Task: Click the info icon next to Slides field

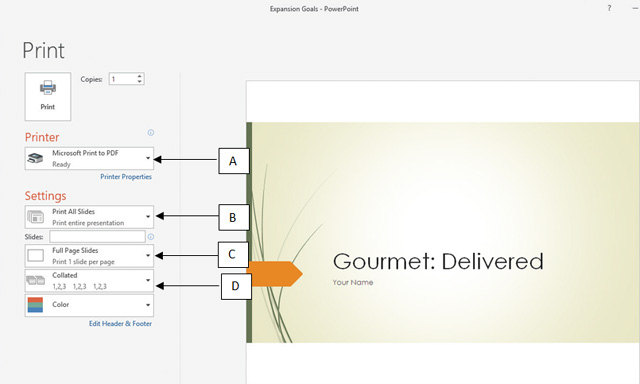Action: (151, 237)
